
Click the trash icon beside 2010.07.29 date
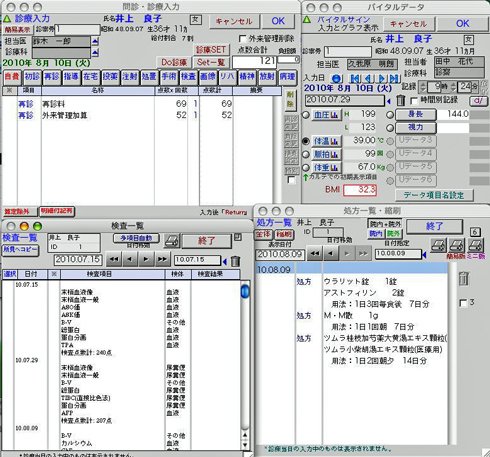pyautogui.click(x=400, y=100)
